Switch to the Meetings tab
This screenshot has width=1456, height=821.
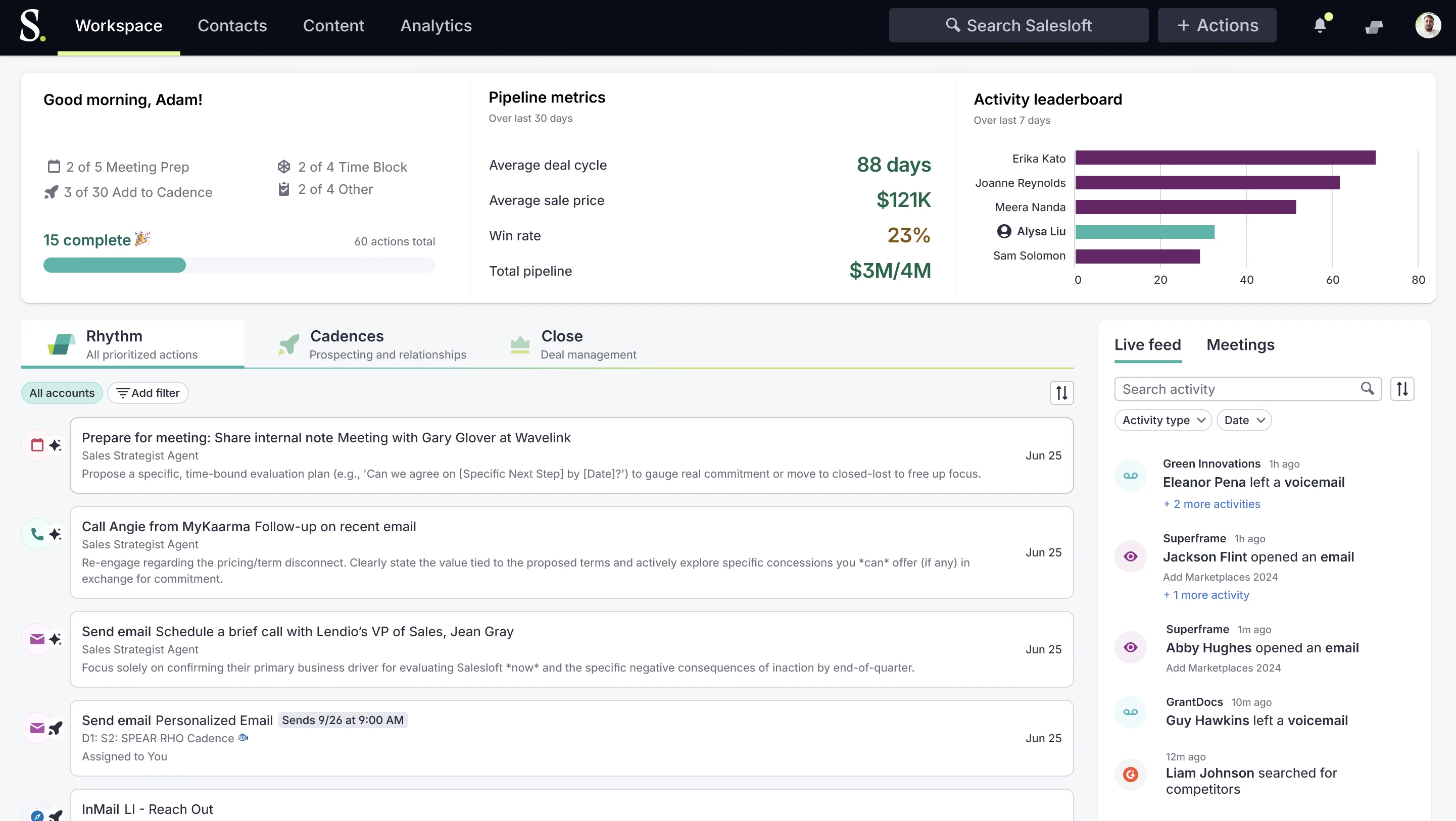click(1240, 345)
